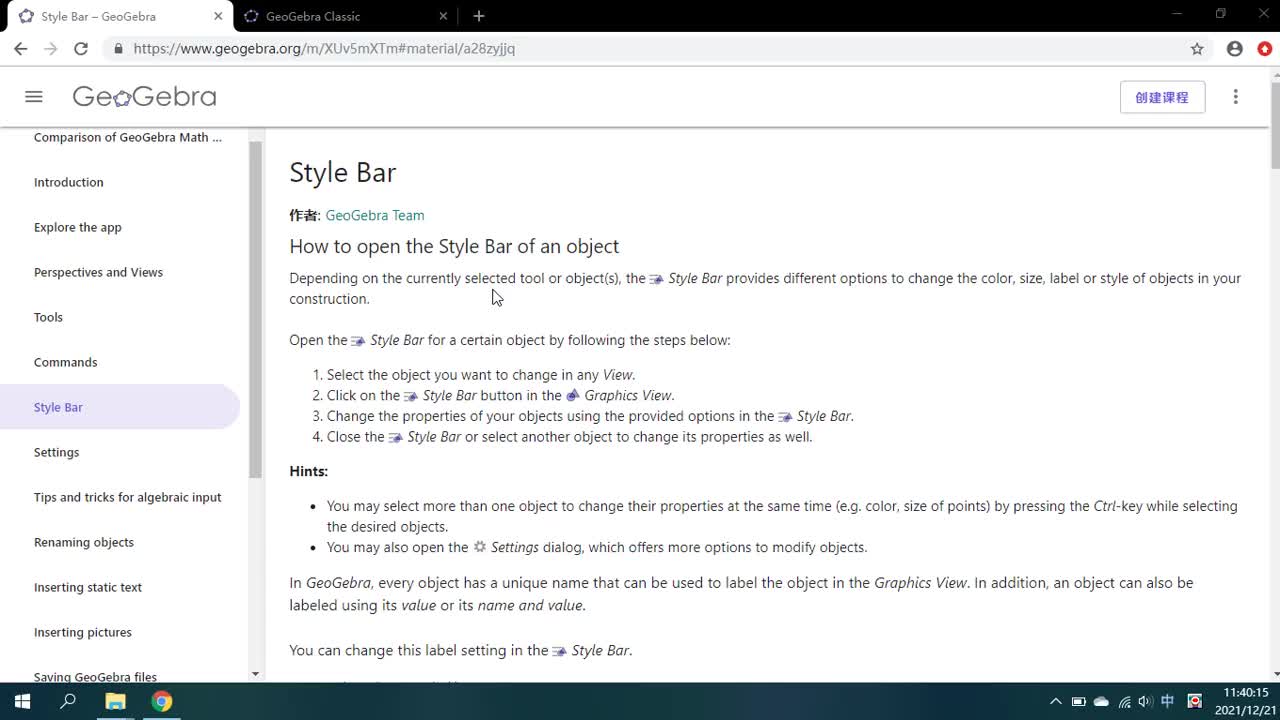Click the battery tray icon

(1079, 702)
